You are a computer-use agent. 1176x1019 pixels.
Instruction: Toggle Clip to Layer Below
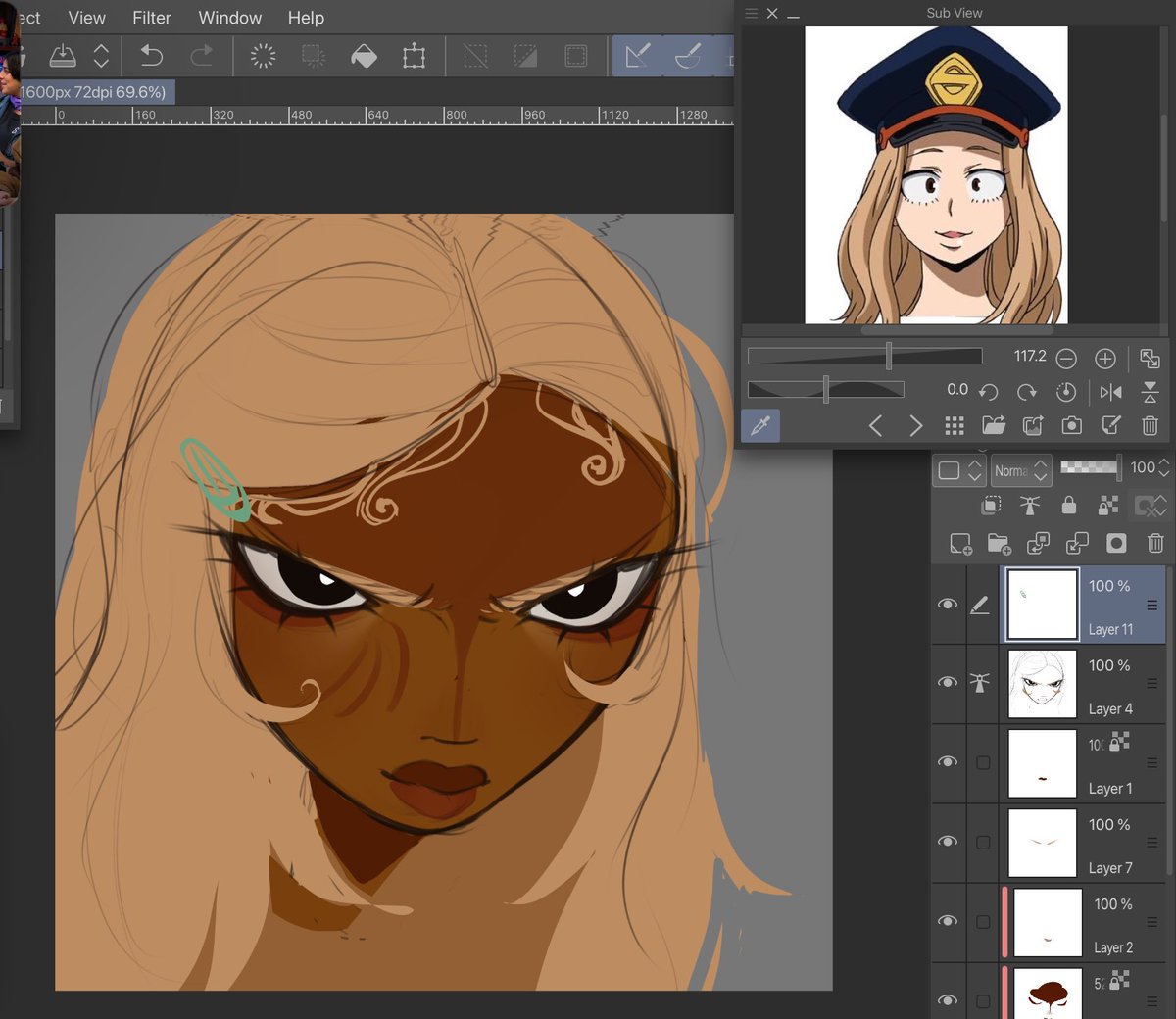click(991, 505)
